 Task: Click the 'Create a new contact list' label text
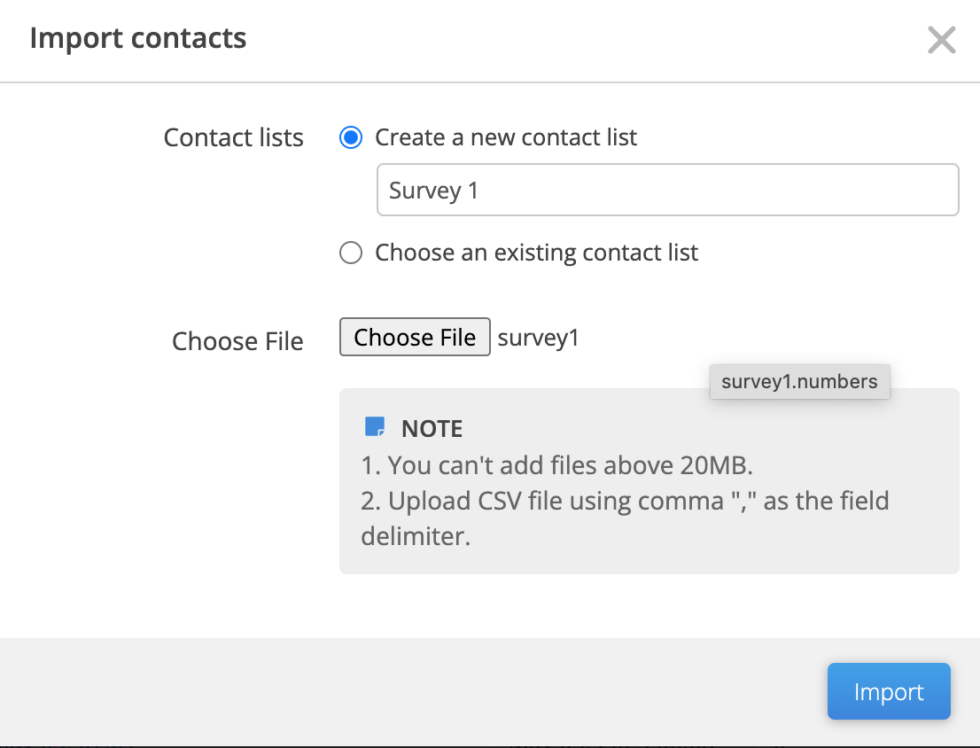[506, 137]
